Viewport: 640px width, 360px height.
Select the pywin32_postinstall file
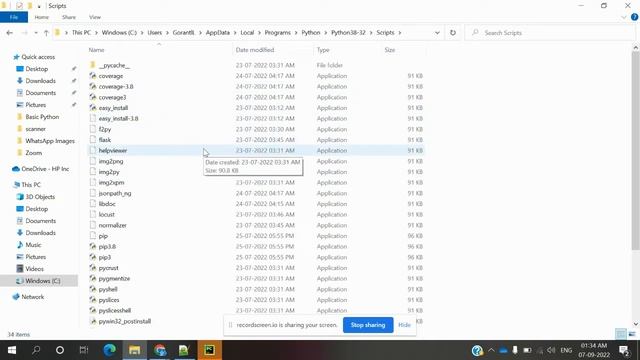[x=124, y=321]
